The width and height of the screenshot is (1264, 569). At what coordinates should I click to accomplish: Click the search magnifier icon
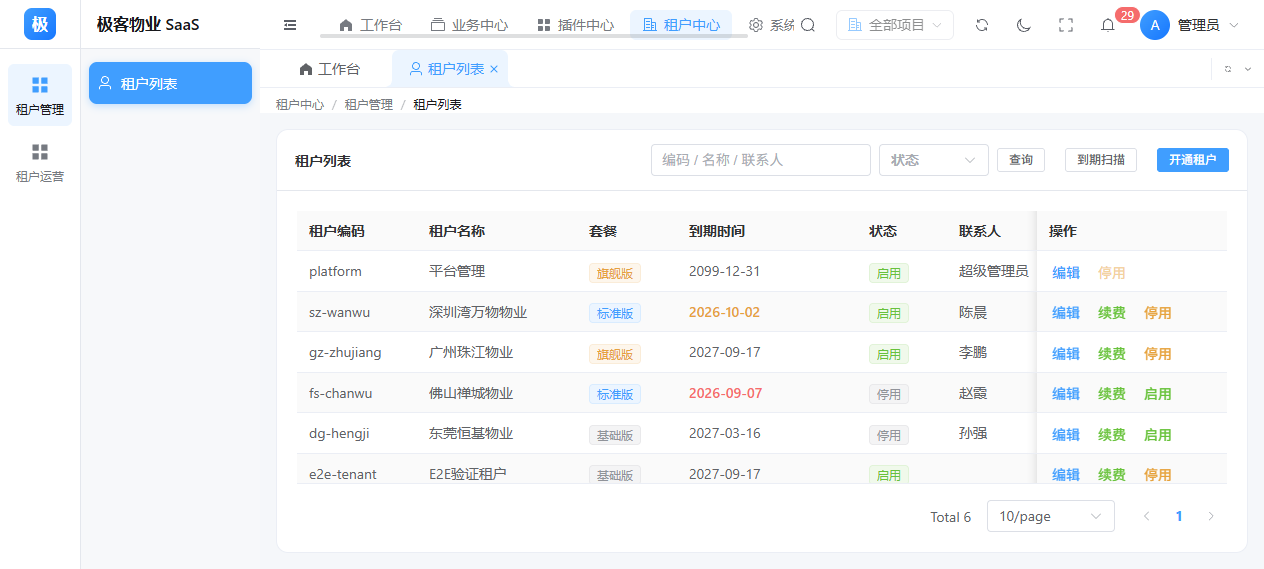pyautogui.click(x=808, y=25)
